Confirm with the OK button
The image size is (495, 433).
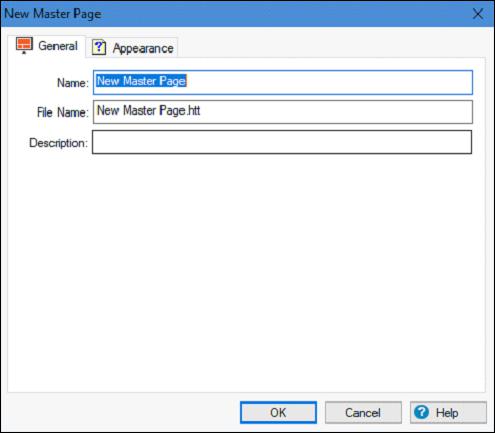(x=278, y=413)
